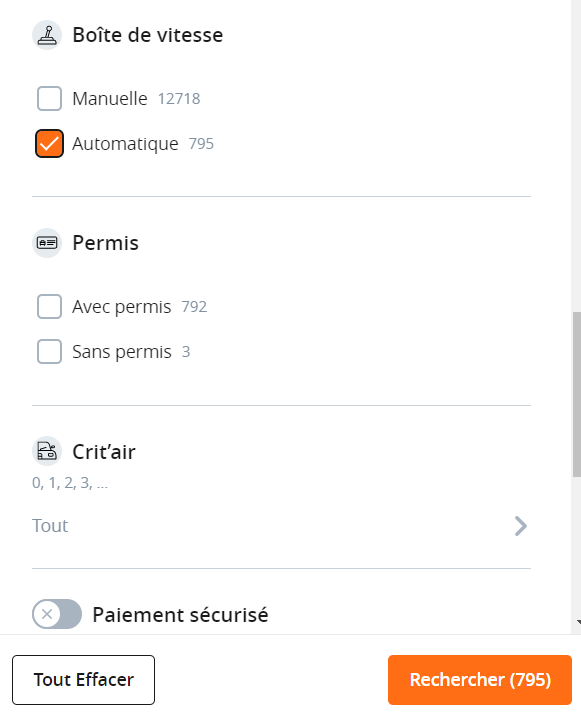Uncheck the Automatique checkbox
This screenshot has width=581, height=714.
[49, 143]
